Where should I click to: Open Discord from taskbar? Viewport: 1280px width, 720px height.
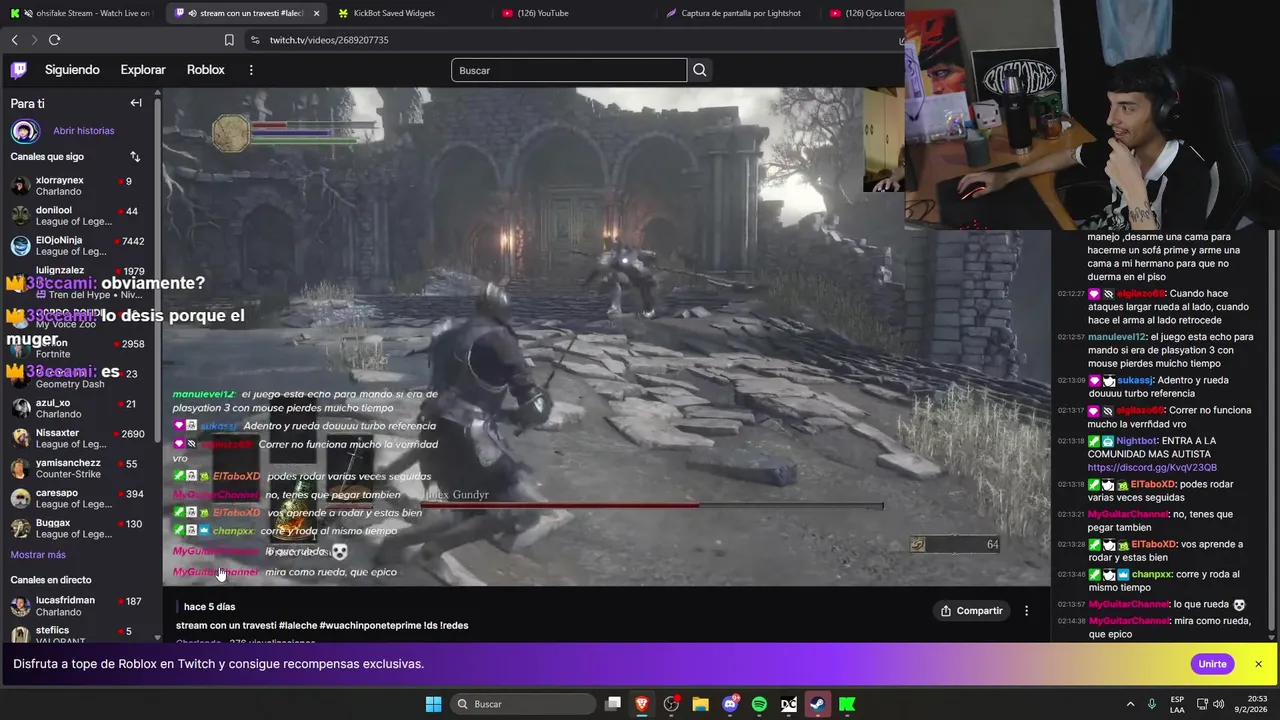point(730,704)
